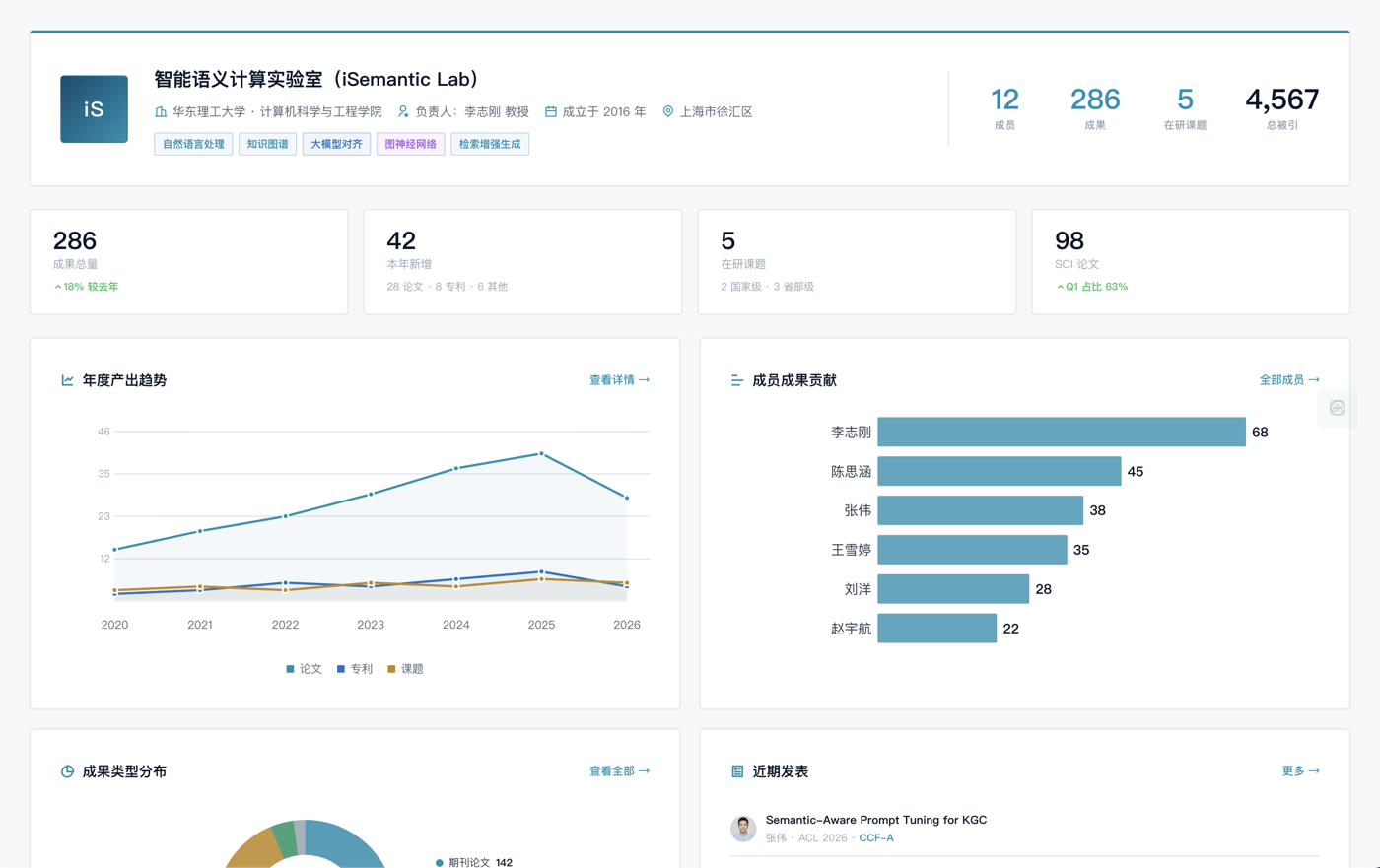
Task: Select the 自然语言处理 tag
Action: pos(193,144)
